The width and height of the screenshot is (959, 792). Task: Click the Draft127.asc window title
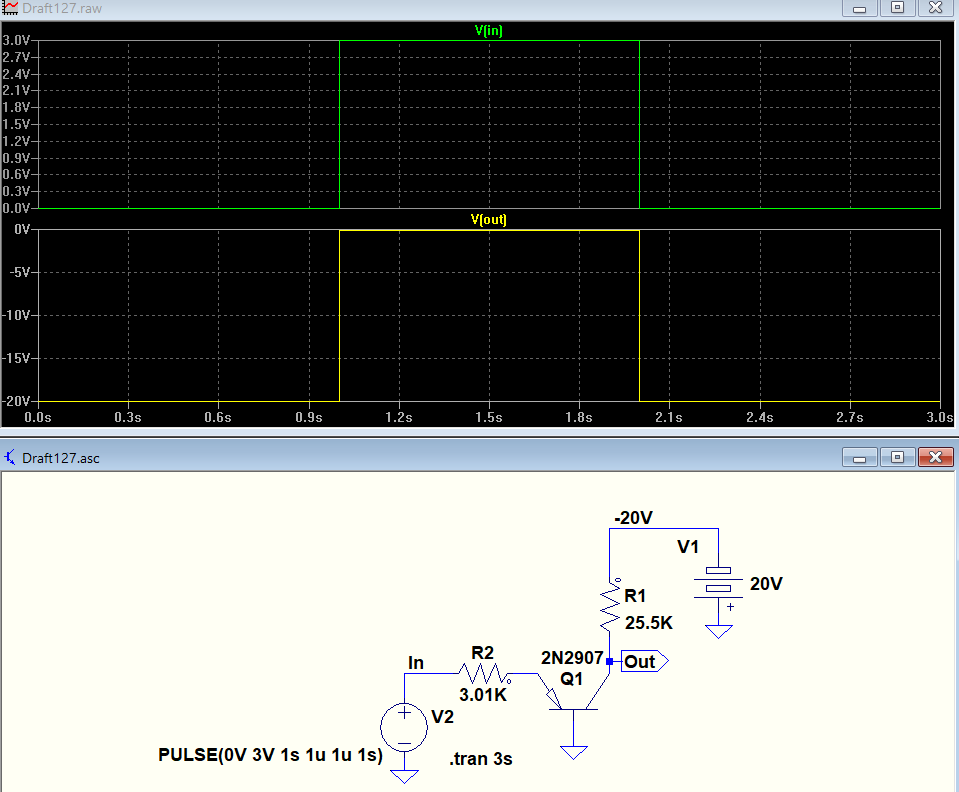tap(61, 458)
